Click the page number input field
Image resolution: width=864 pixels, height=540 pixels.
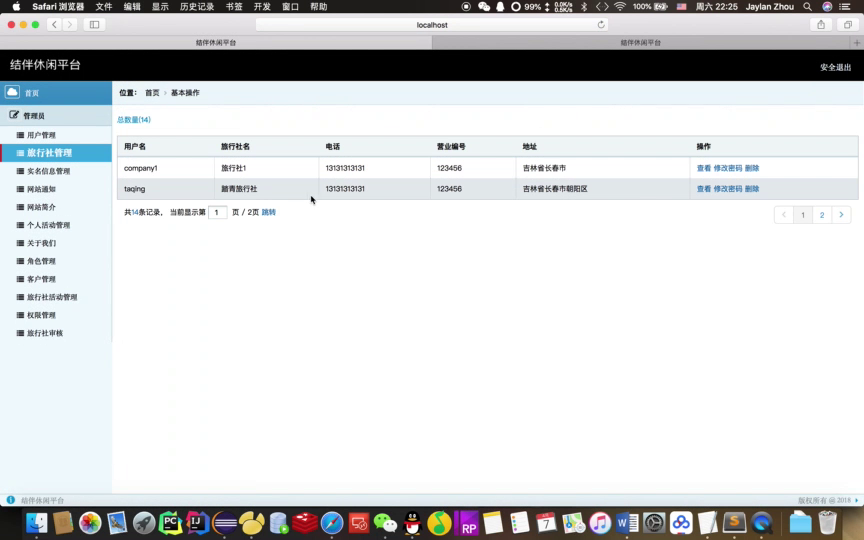pos(218,212)
